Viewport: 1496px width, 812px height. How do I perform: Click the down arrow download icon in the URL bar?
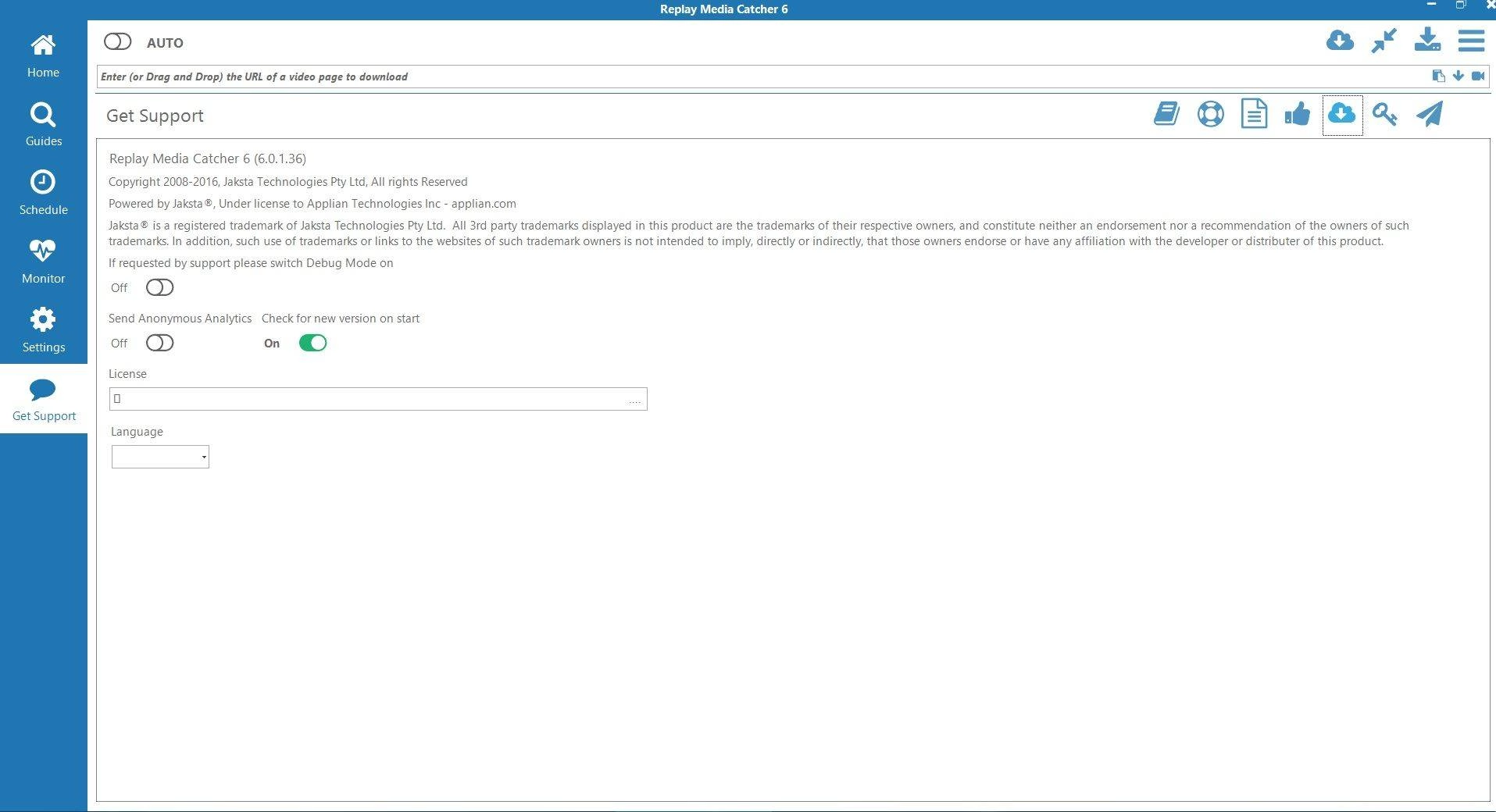(1458, 76)
